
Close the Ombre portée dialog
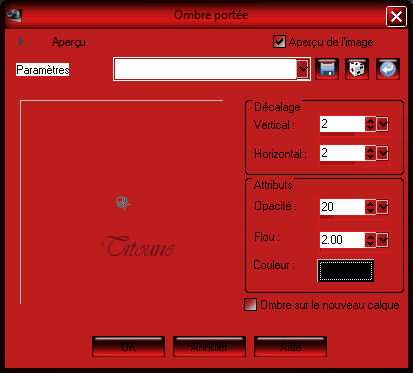click(396, 16)
